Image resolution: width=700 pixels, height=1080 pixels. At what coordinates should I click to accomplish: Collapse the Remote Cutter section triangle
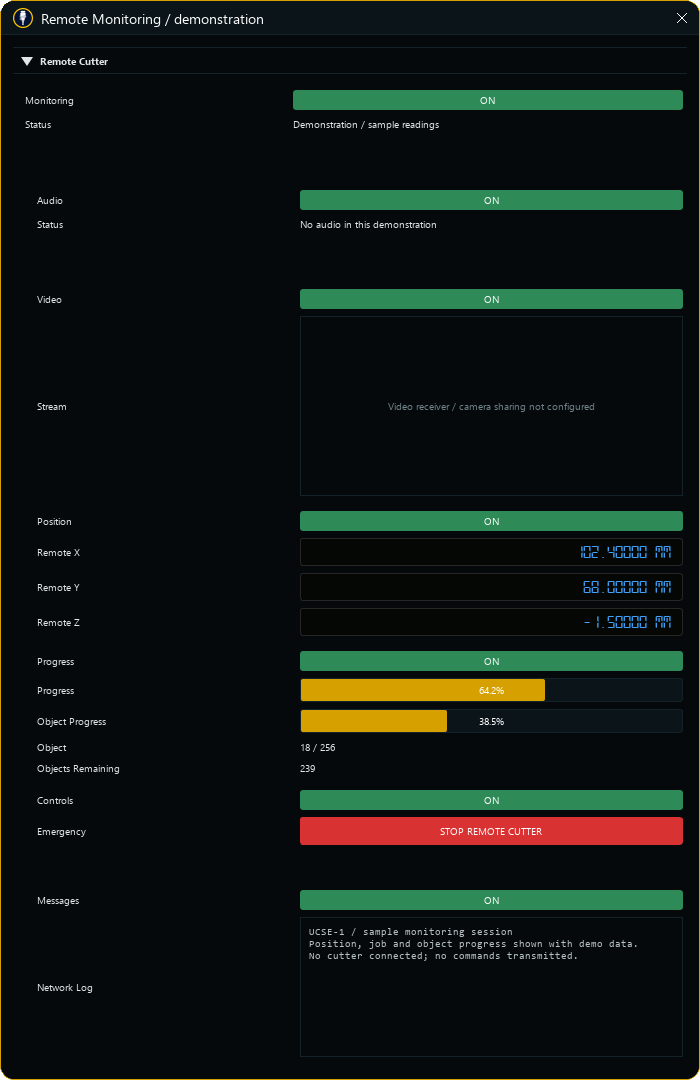pyautogui.click(x=27, y=61)
